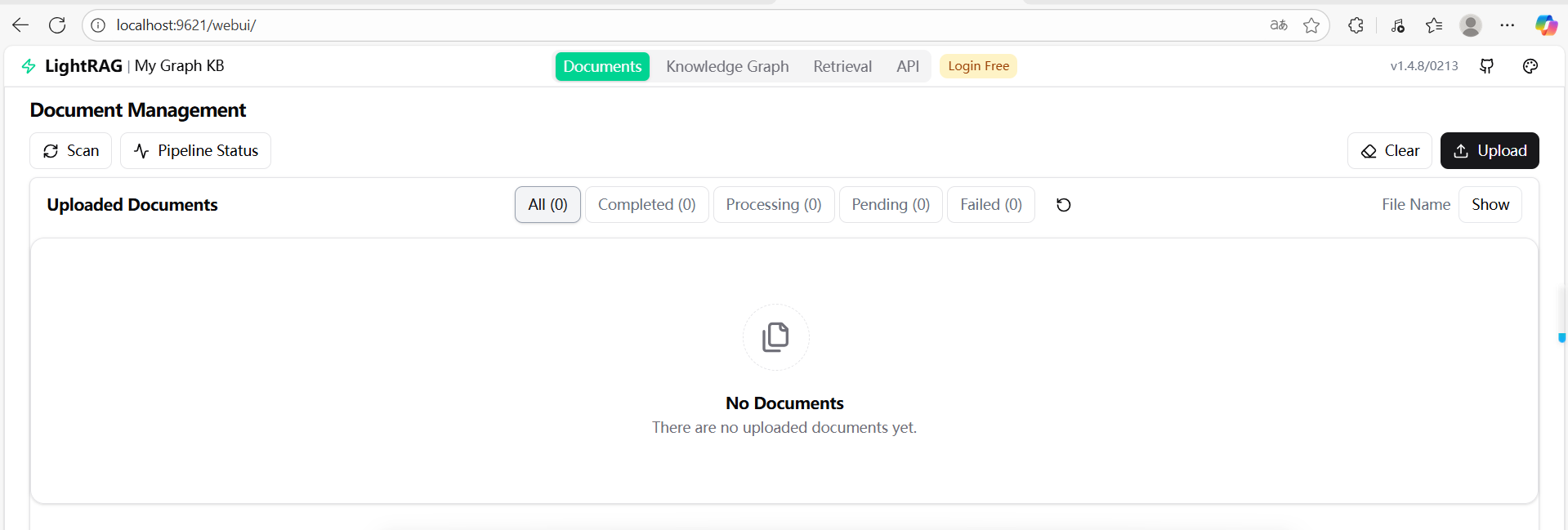Open the theme palette icon
Image resolution: width=1568 pixels, height=530 pixels.
[x=1530, y=66]
